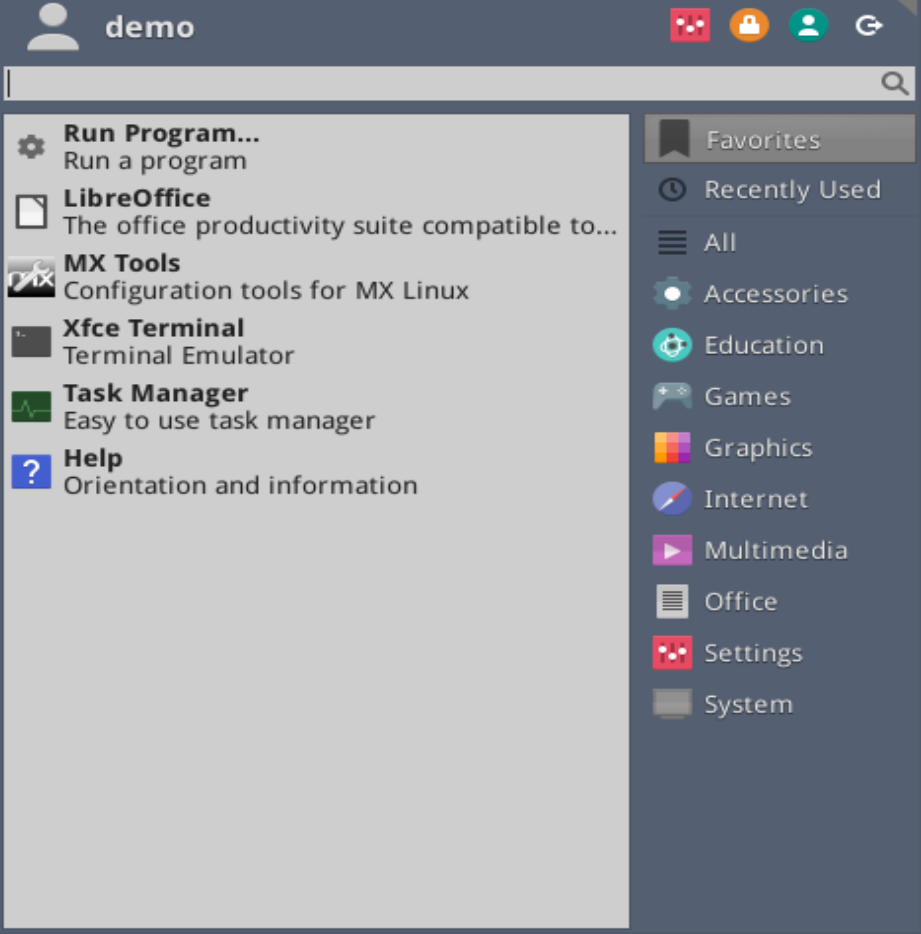Click 'Run a program' description text
The height and width of the screenshot is (934, 921).
(x=155, y=161)
